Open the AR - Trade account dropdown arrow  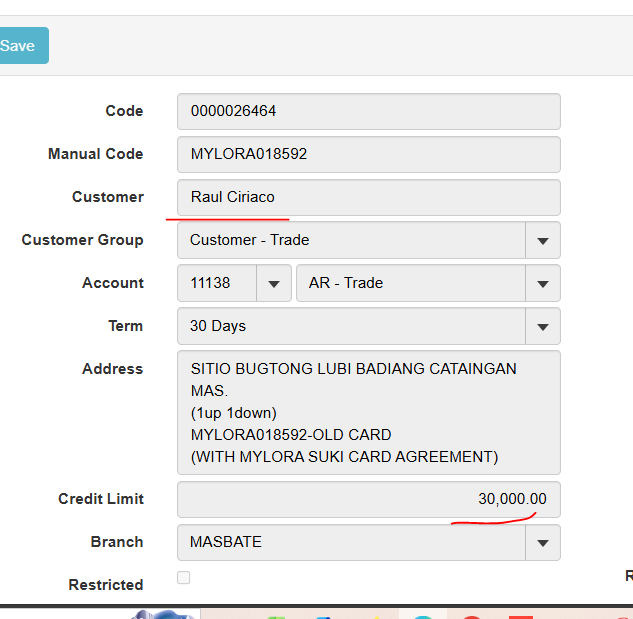click(543, 283)
